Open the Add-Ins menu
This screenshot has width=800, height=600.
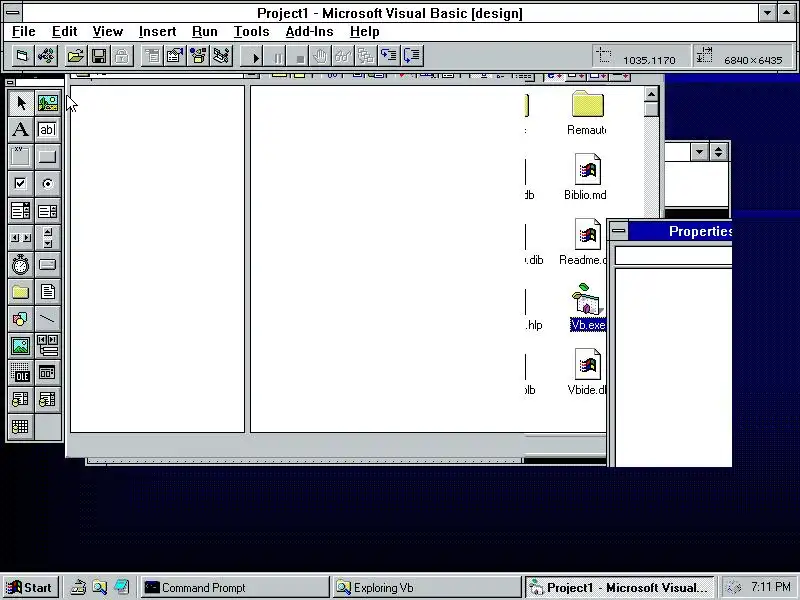click(309, 32)
